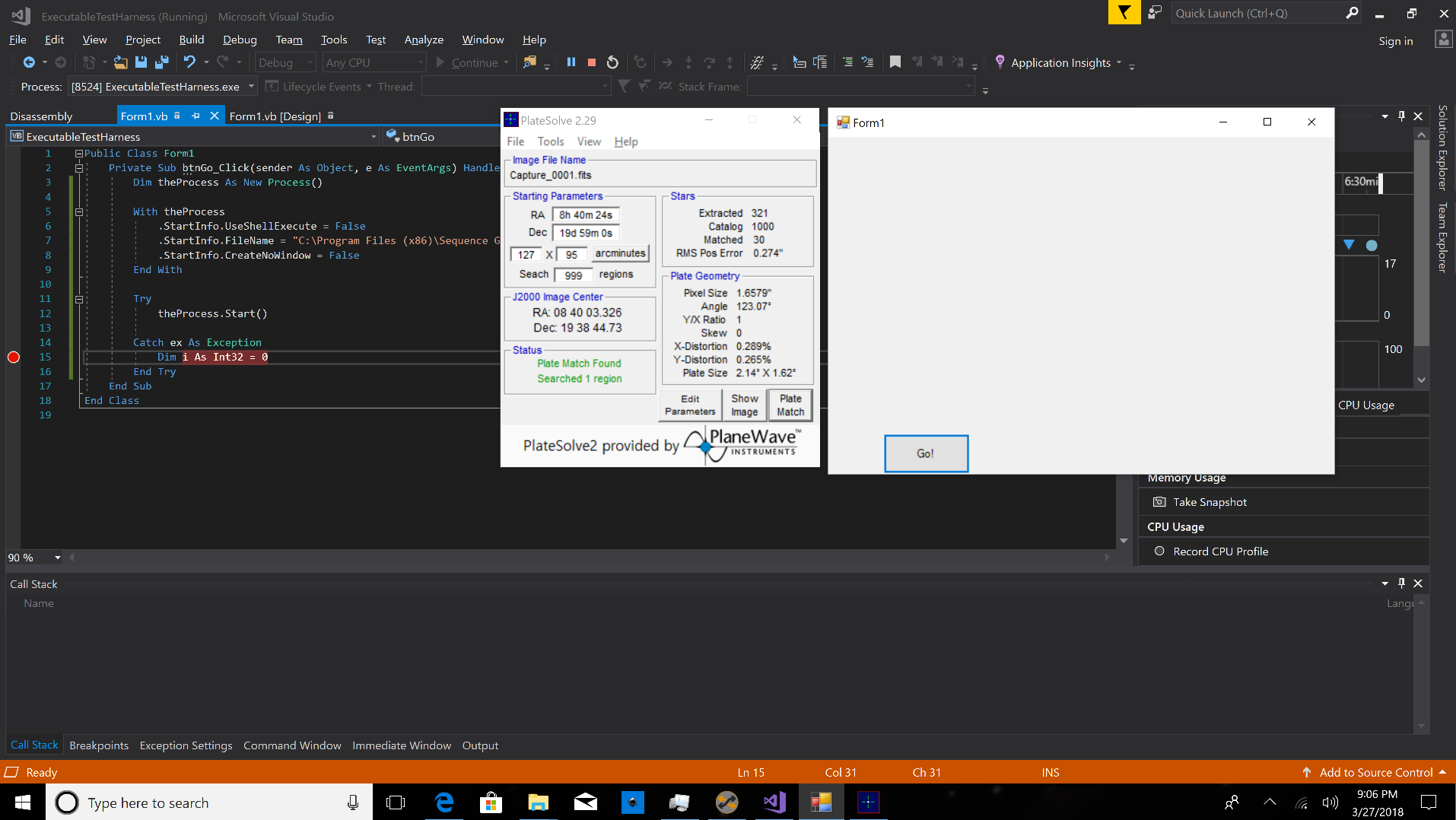Switch to the Immediate Window tab
This screenshot has height=820, width=1456.
coord(402,745)
